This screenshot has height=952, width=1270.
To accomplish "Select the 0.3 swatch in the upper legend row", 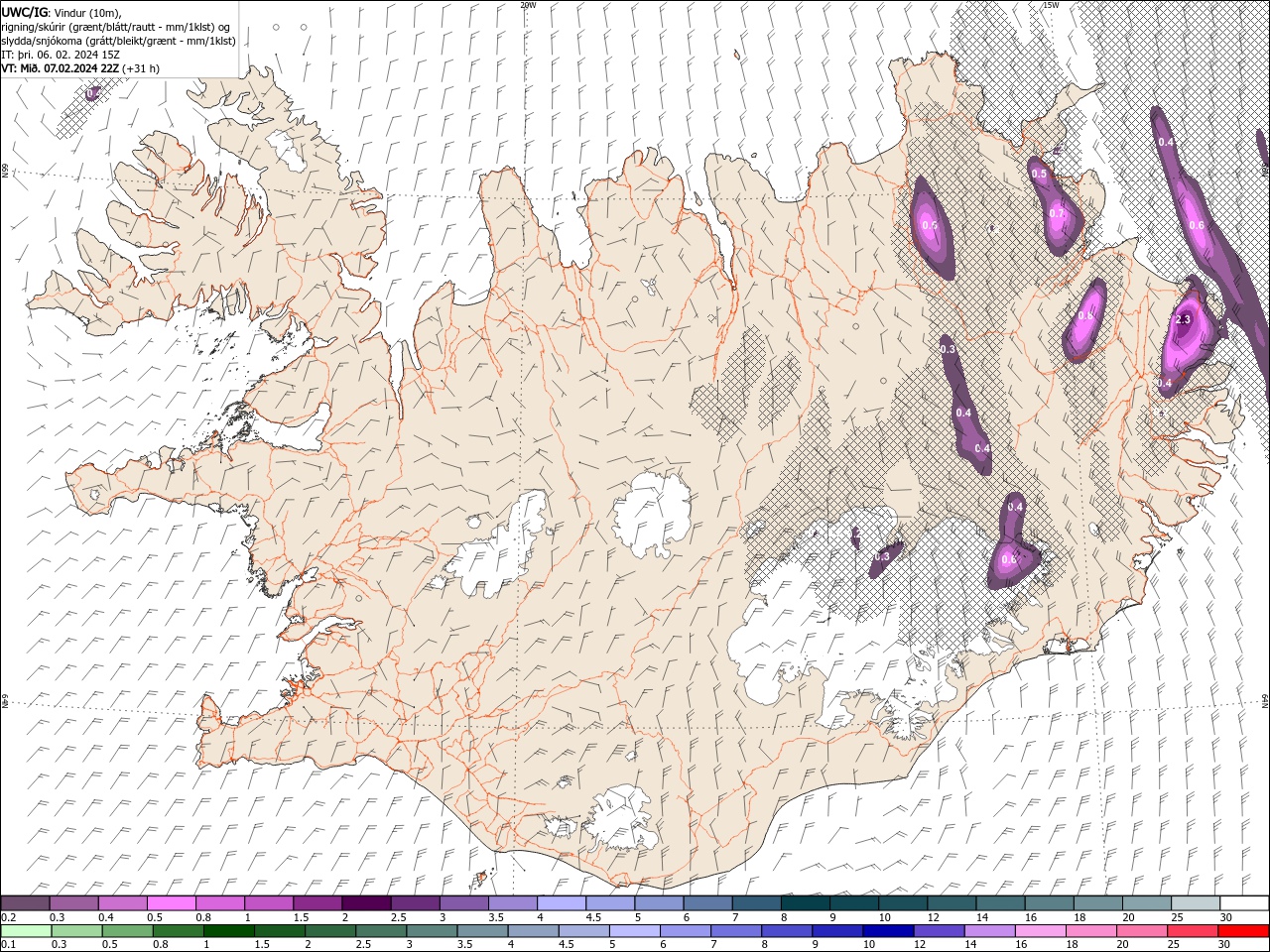I will point(73,903).
